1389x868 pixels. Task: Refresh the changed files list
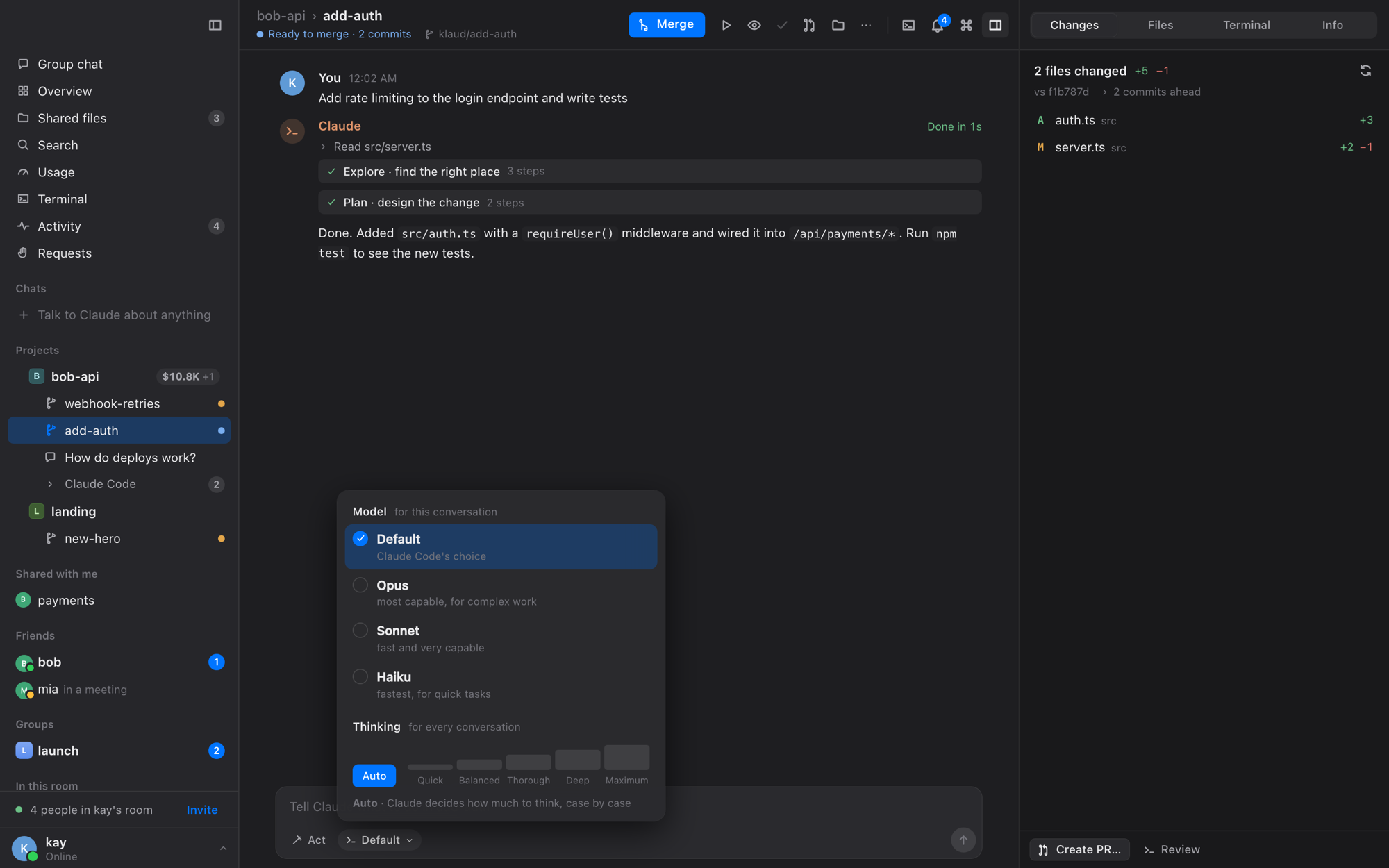1365,71
